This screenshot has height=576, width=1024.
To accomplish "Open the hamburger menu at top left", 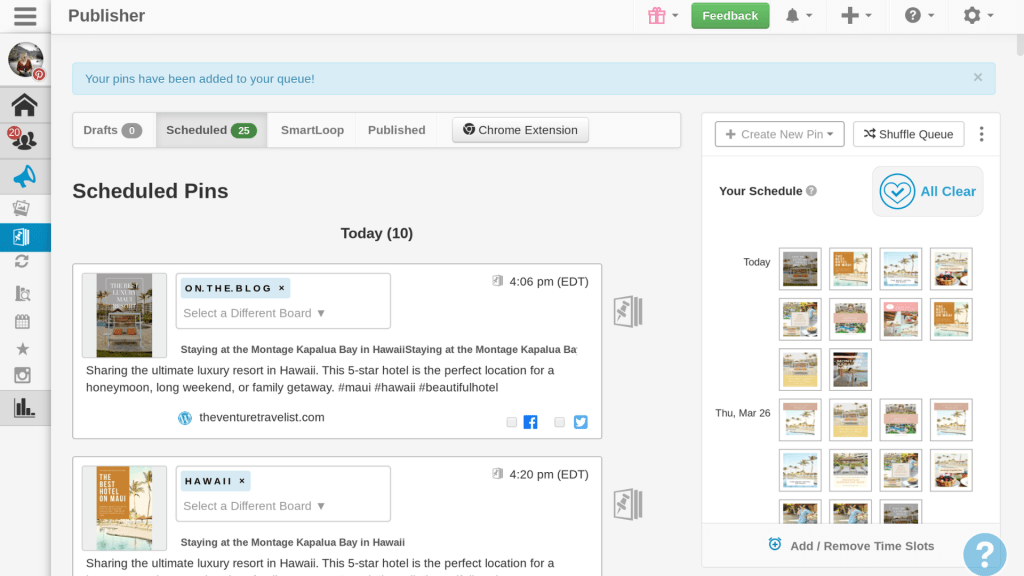I will point(25,16).
